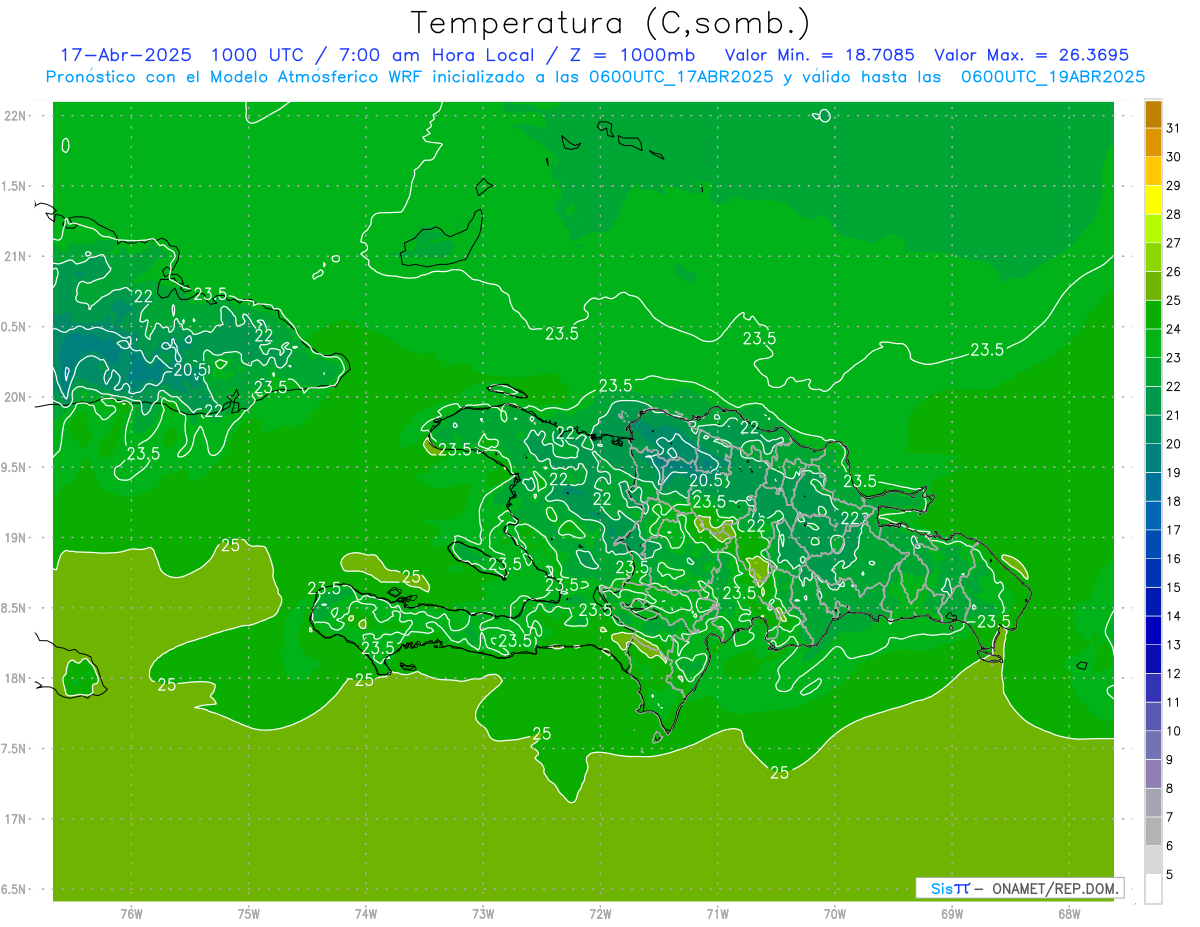The image size is (1200, 927).
Task: Select the 'Z = 1000mb' level label
Action: pos(633,55)
